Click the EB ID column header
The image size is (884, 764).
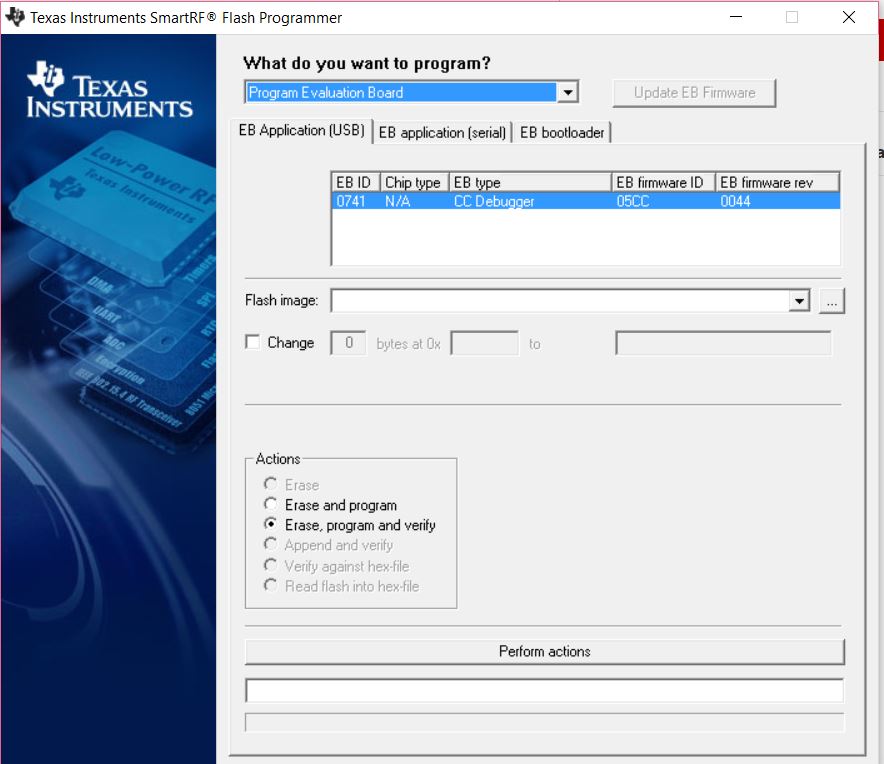tap(355, 182)
